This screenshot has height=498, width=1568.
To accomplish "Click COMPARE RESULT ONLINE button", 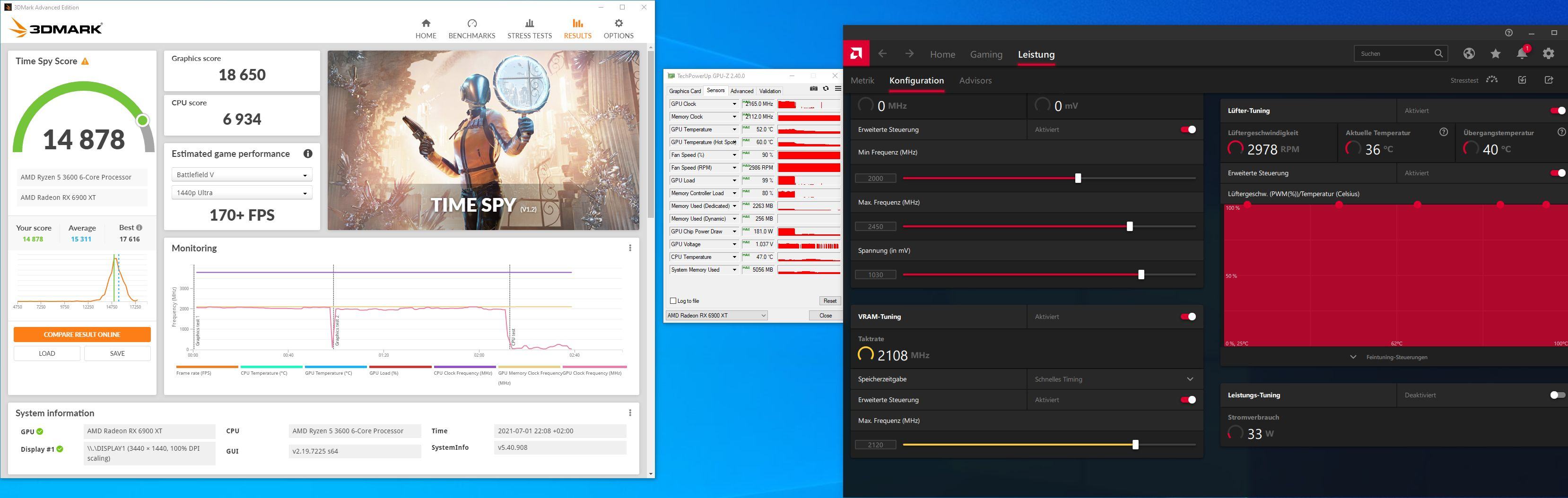I will click(82, 335).
